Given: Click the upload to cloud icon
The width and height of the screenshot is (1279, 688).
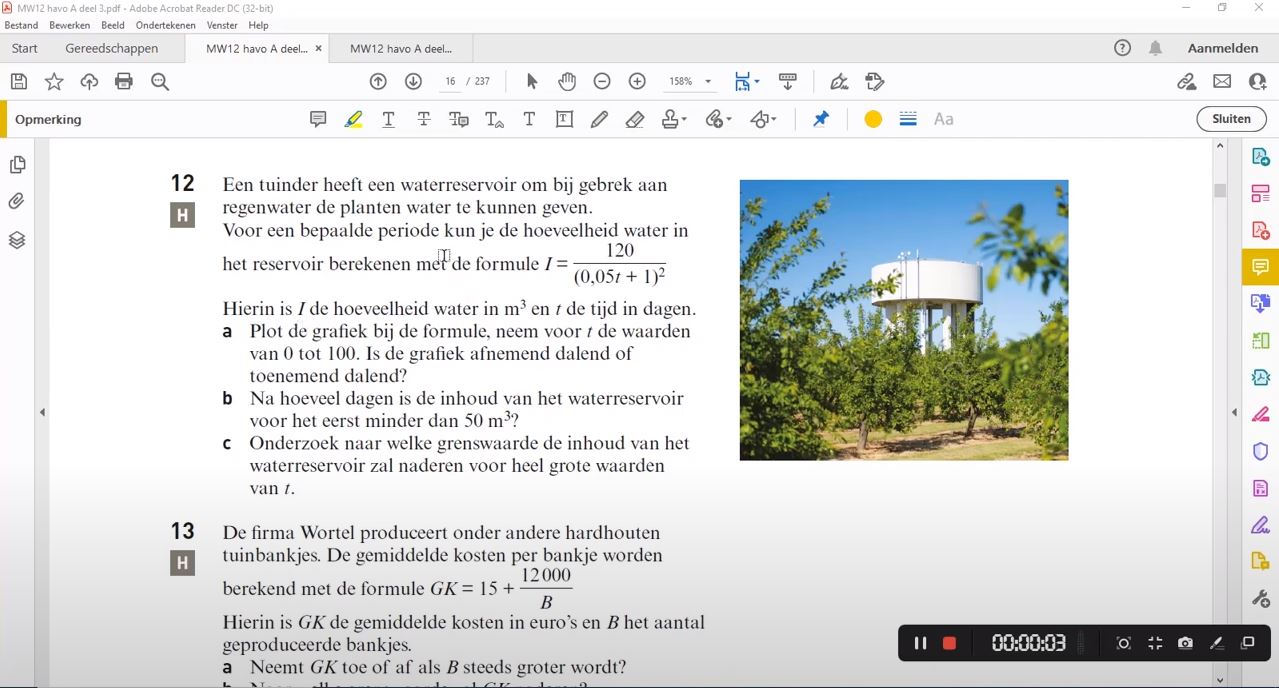Looking at the screenshot, I should pos(89,82).
